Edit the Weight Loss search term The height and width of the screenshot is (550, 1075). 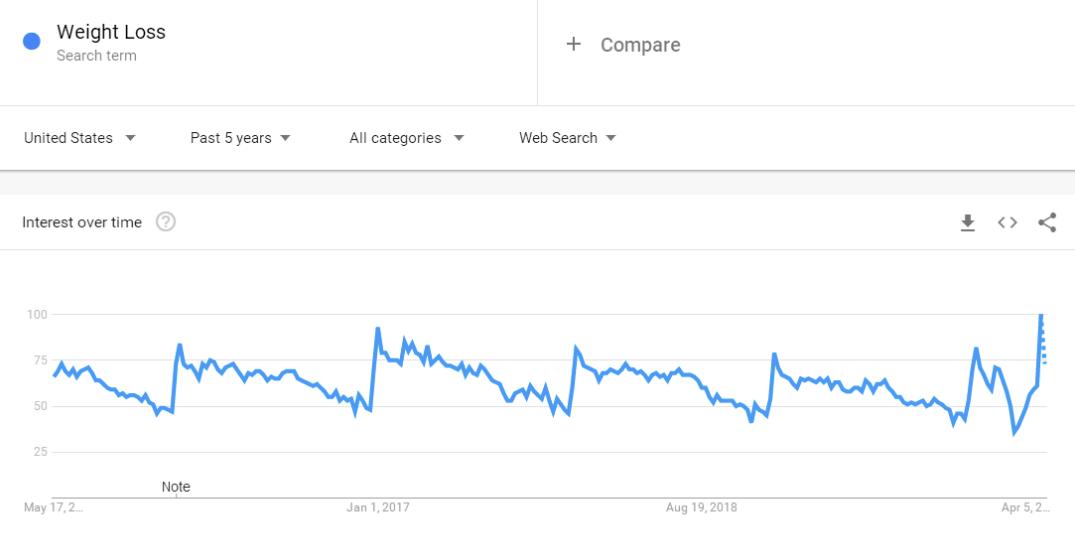111,32
